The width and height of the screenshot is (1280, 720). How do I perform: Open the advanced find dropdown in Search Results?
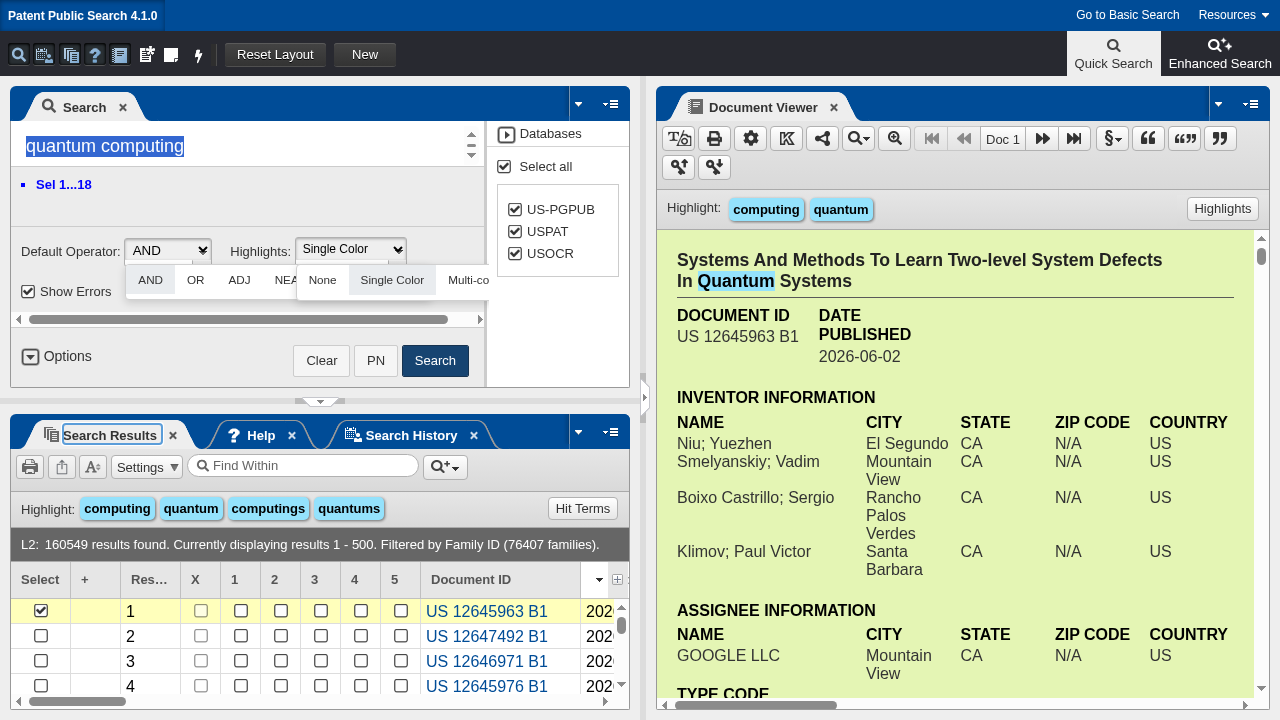click(445, 467)
